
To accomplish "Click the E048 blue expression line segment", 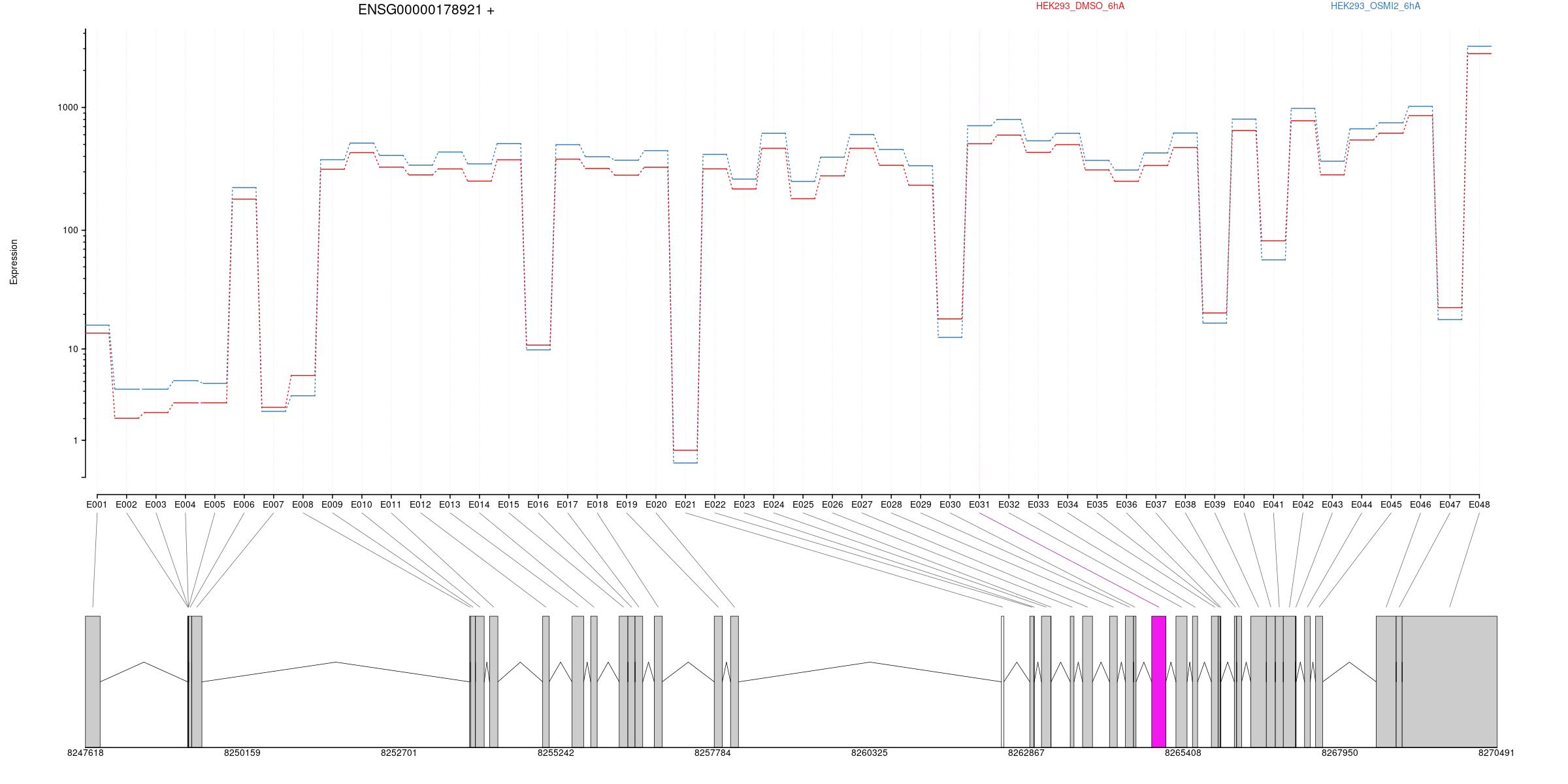I will click(1479, 46).
